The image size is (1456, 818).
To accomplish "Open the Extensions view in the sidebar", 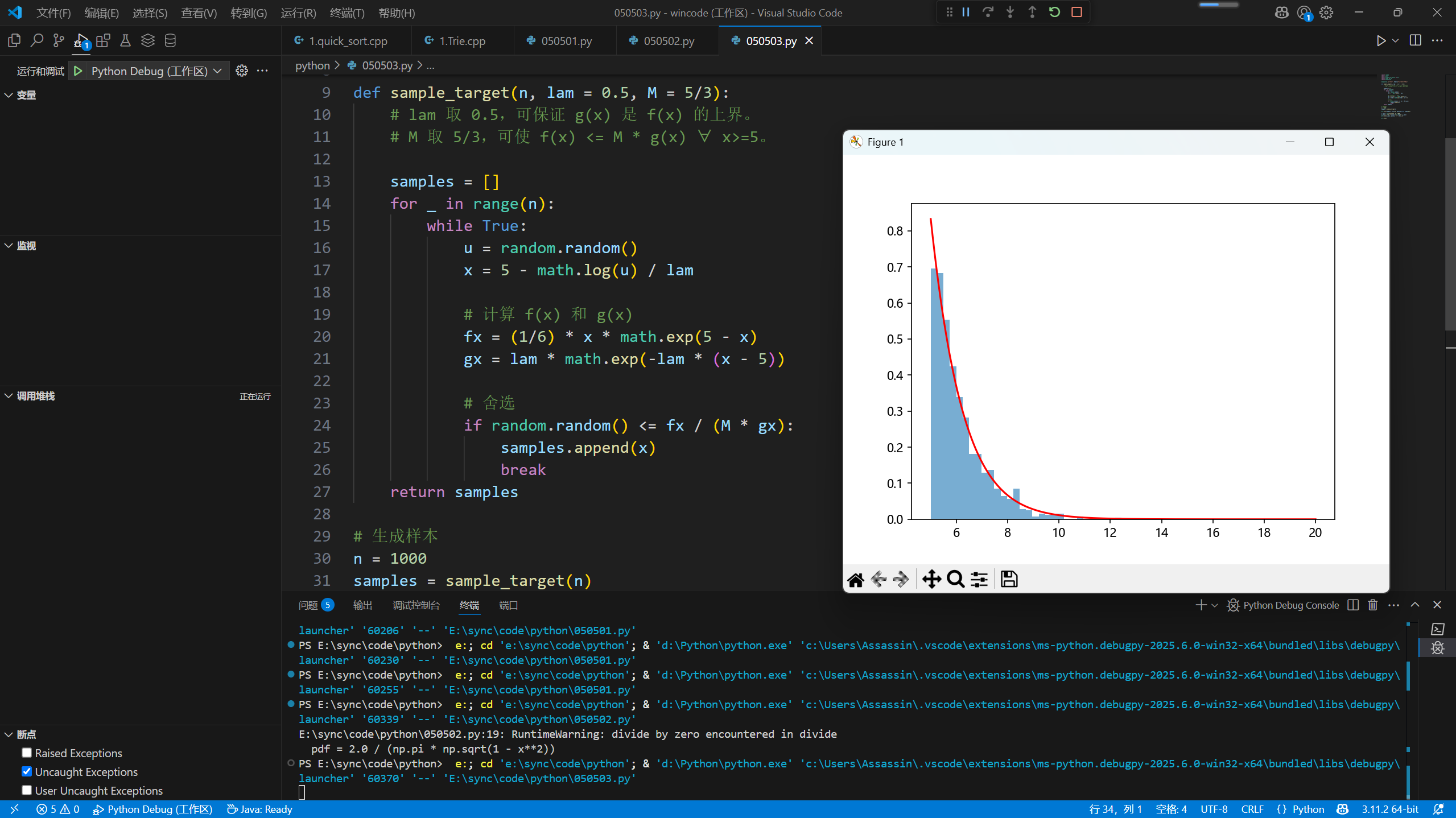I will (x=103, y=40).
